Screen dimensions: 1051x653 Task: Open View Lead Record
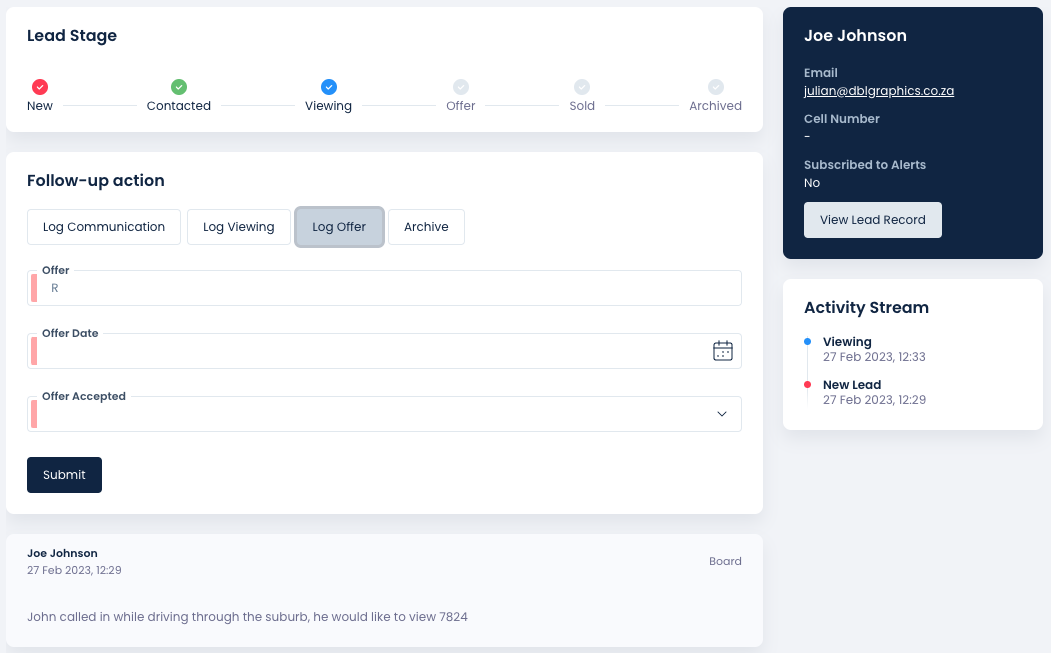[873, 220]
